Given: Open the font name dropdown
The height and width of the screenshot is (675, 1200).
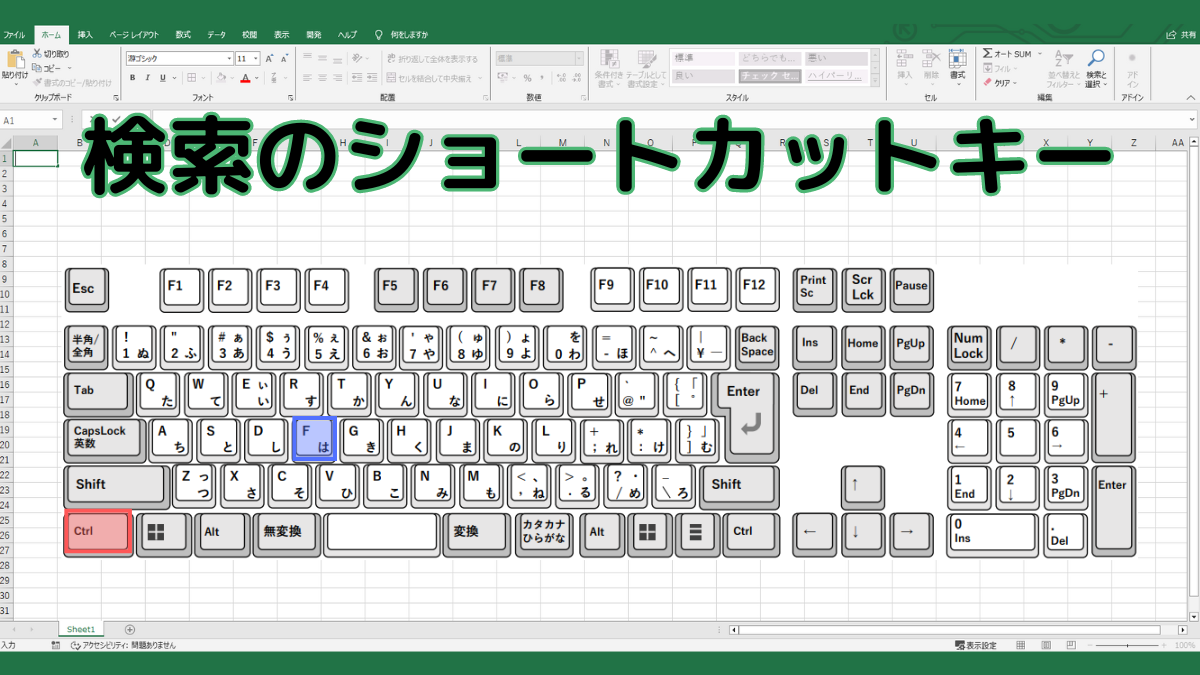Looking at the screenshot, I should click(x=229, y=57).
